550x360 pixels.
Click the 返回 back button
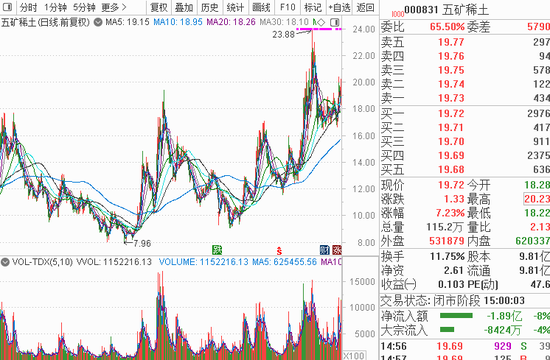[x=365, y=7]
